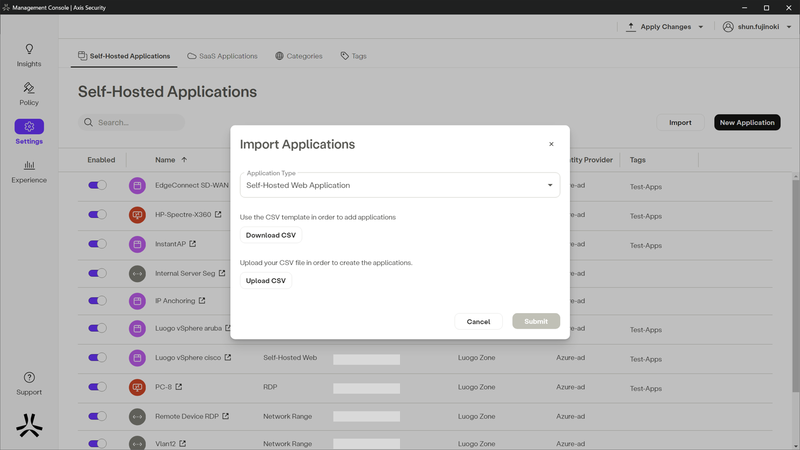This screenshot has height=450, width=800.
Task: Toggle Remote Device RDP enabled switch
Action: (x=97, y=416)
